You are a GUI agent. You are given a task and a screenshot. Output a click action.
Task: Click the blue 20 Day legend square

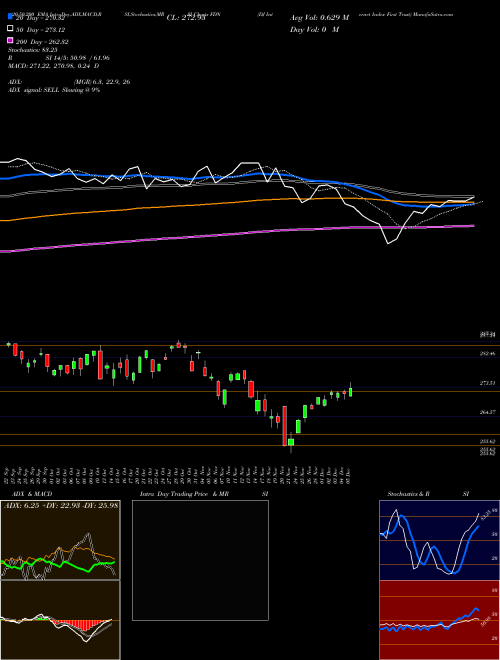[11, 16]
